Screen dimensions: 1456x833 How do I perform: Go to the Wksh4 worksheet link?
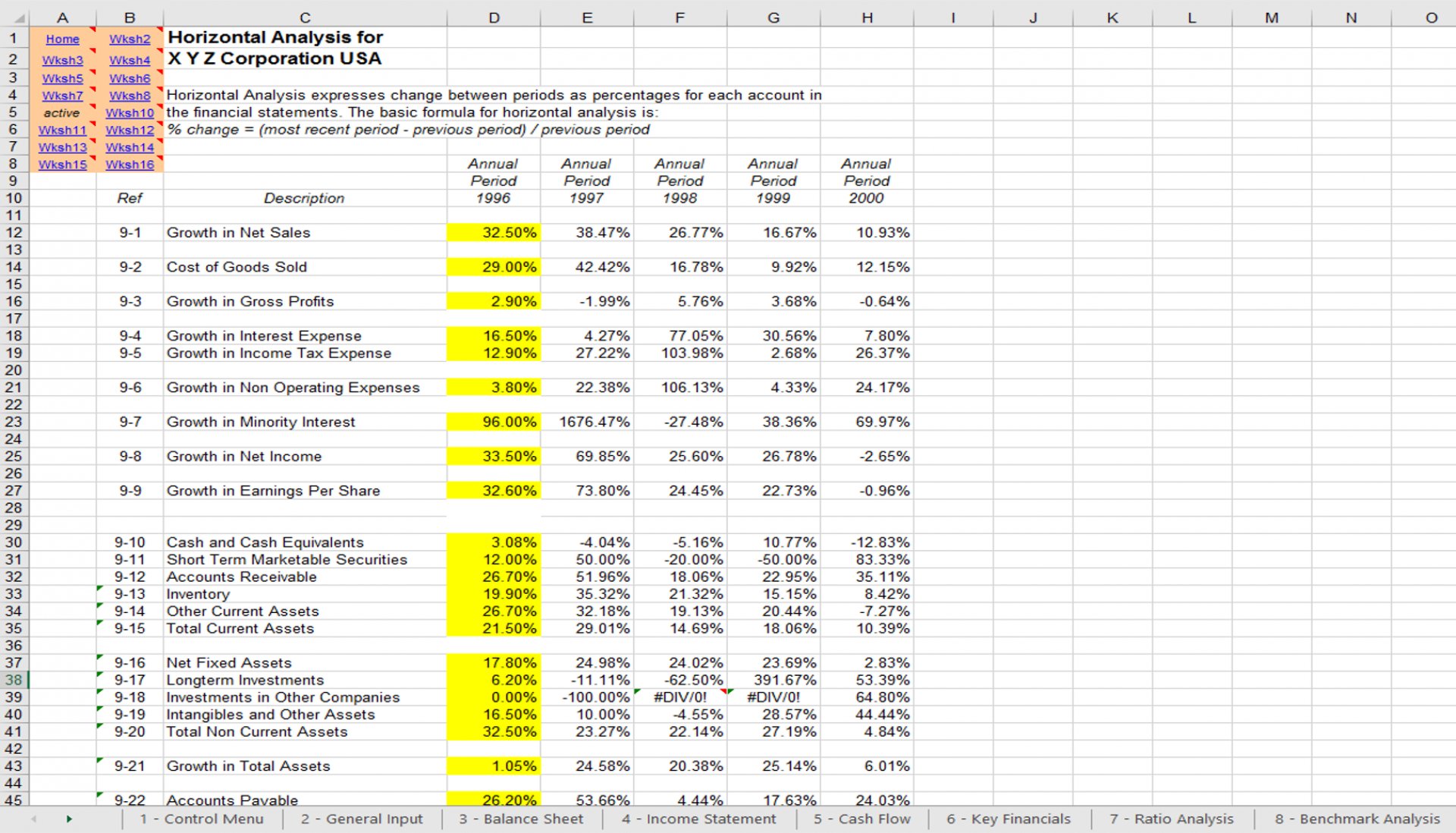[x=130, y=60]
